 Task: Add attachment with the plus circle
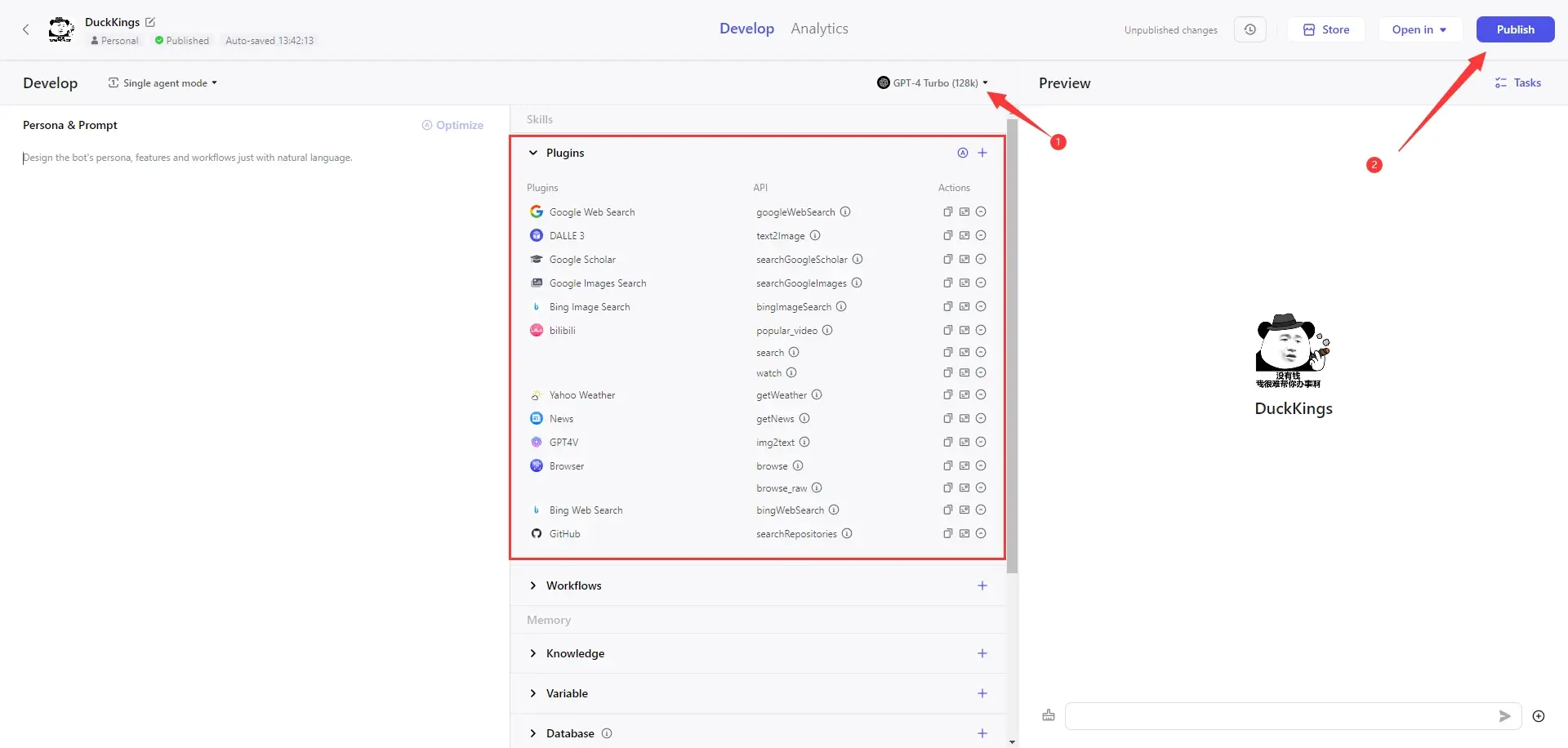pyautogui.click(x=1539, y=716)
